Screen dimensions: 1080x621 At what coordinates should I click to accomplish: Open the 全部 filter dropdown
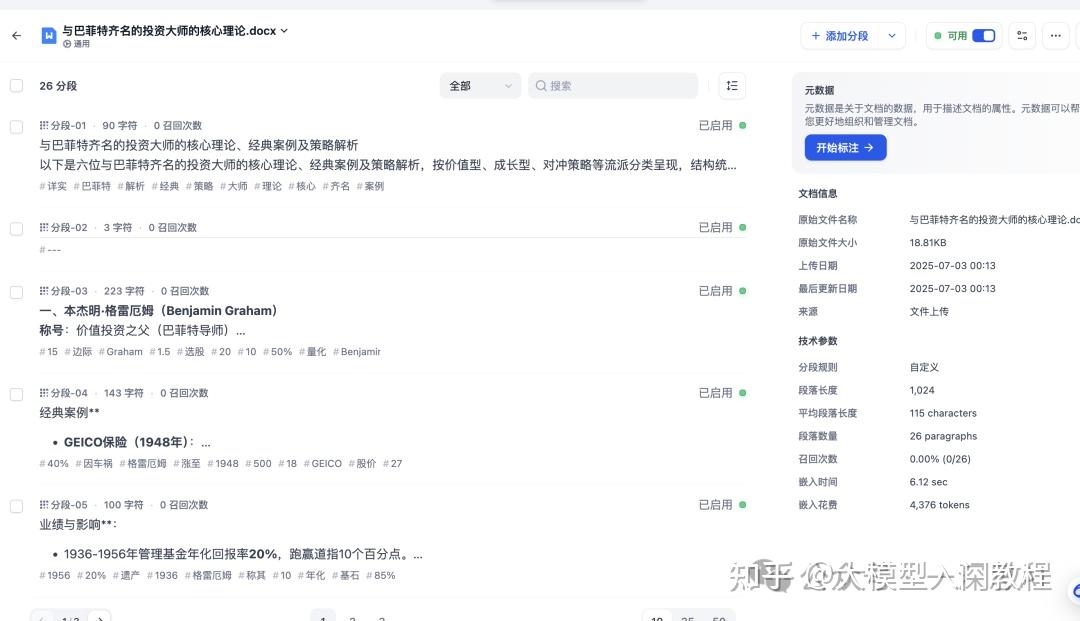click(x=480, y=86)
